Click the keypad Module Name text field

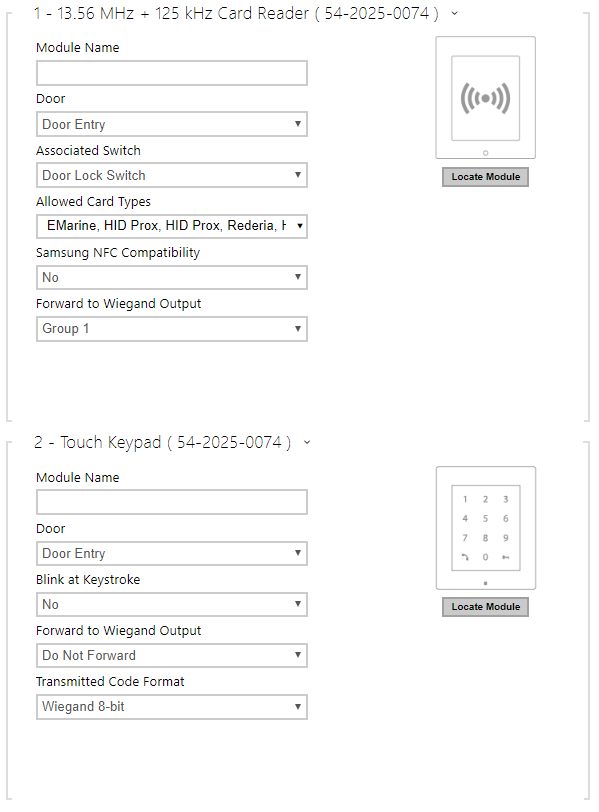(171, 502)
